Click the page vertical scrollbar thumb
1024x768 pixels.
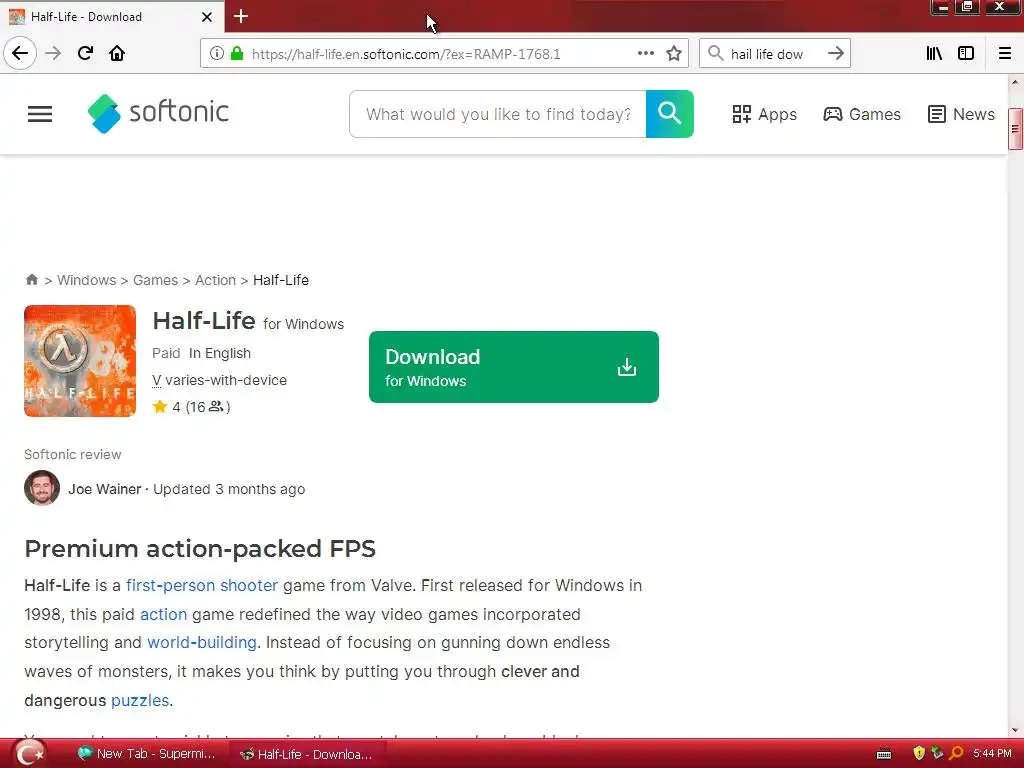(1016, 129)
